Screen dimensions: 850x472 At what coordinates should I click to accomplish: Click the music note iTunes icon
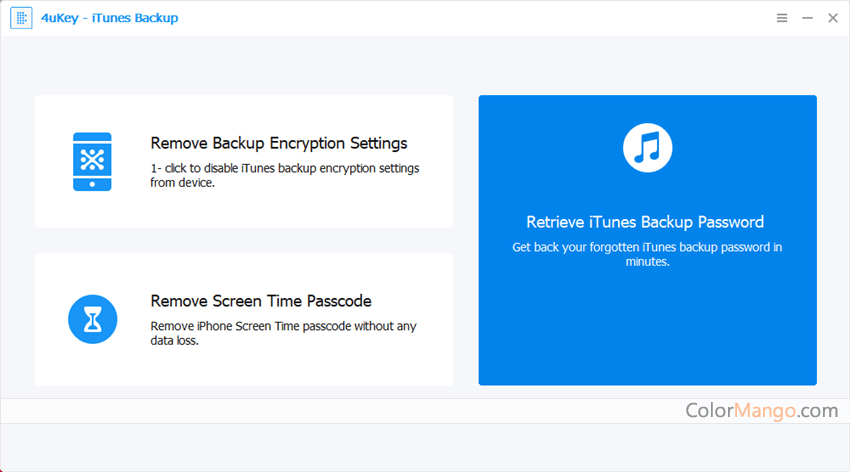(x=647, y=148)
